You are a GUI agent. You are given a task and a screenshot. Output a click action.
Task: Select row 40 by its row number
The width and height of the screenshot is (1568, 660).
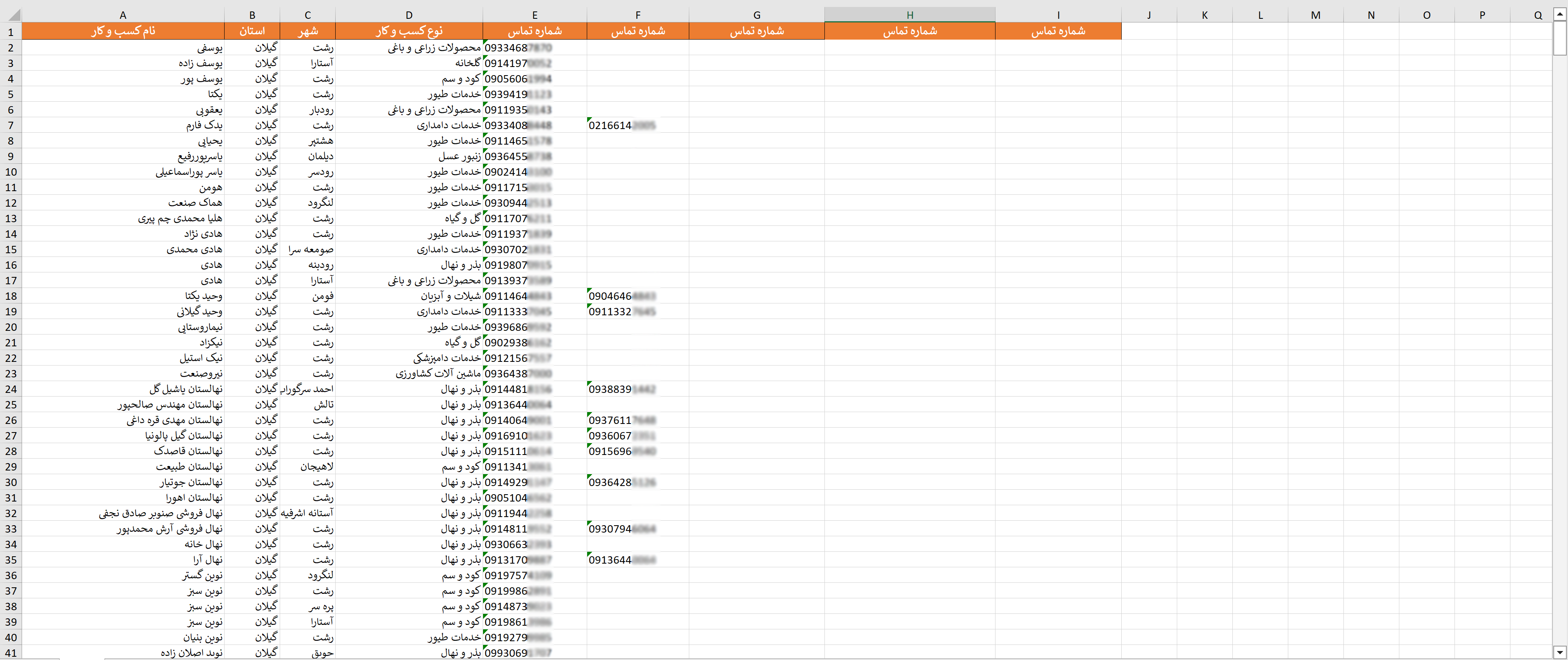tap(11, 638)
